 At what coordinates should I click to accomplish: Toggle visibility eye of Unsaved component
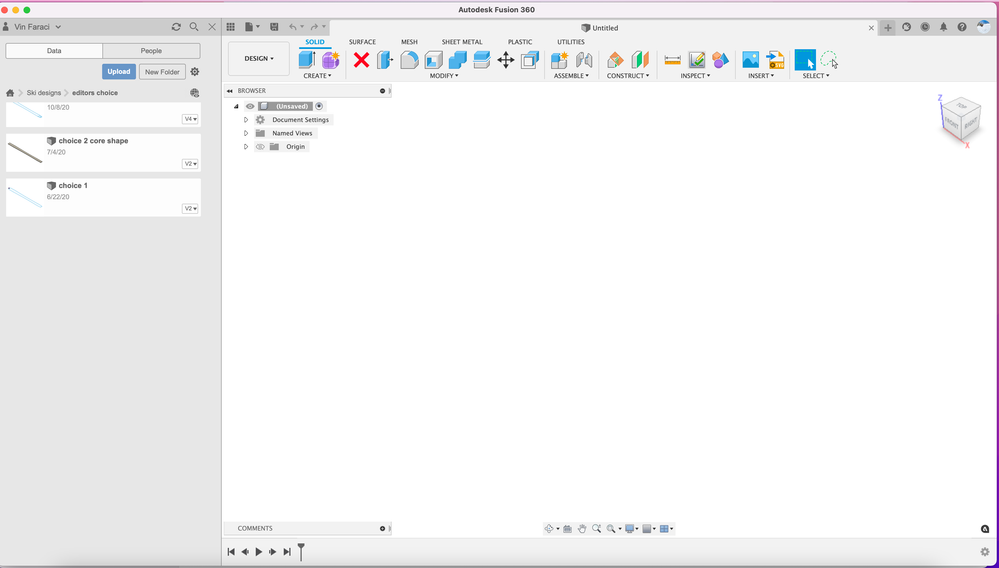click(x=250, y=106)
